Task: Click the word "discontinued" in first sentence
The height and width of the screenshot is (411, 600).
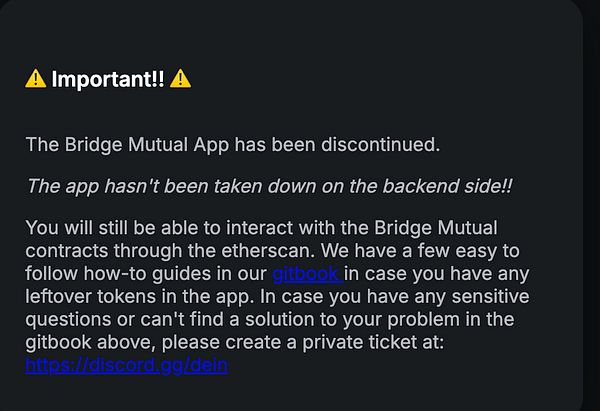Action: [381, 145]
